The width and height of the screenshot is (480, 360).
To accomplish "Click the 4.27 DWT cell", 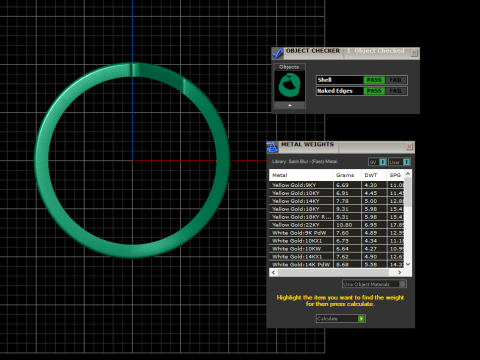I will pyautogui.click(x=374, y=249).
